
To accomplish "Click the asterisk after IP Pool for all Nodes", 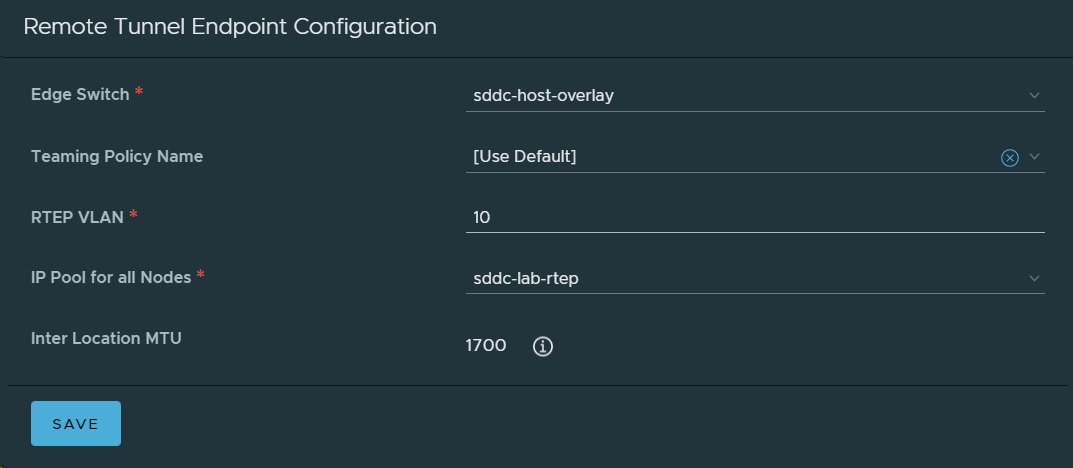I will click(200, 276).
